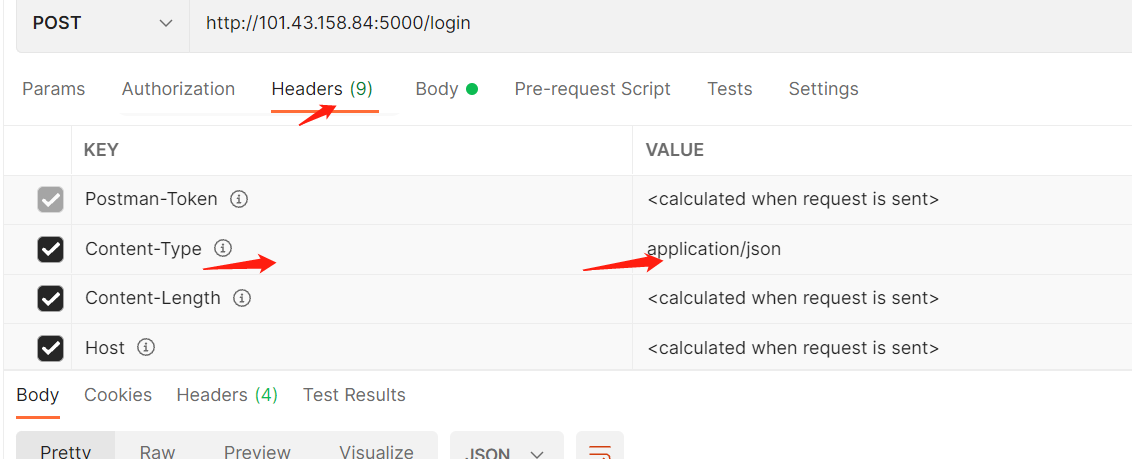The image size is (1132, 459).
Task: Toggle the Postman-Token header checkbox
Action: (50, 199)
